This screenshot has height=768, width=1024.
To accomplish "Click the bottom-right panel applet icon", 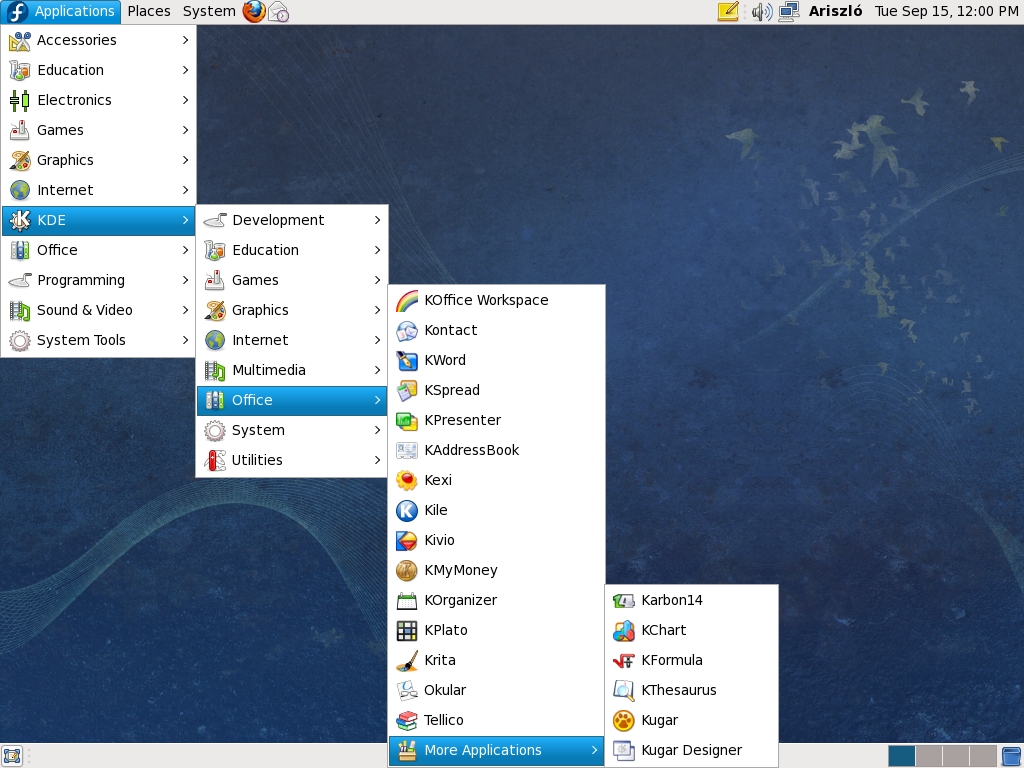I will point(1012,756).
